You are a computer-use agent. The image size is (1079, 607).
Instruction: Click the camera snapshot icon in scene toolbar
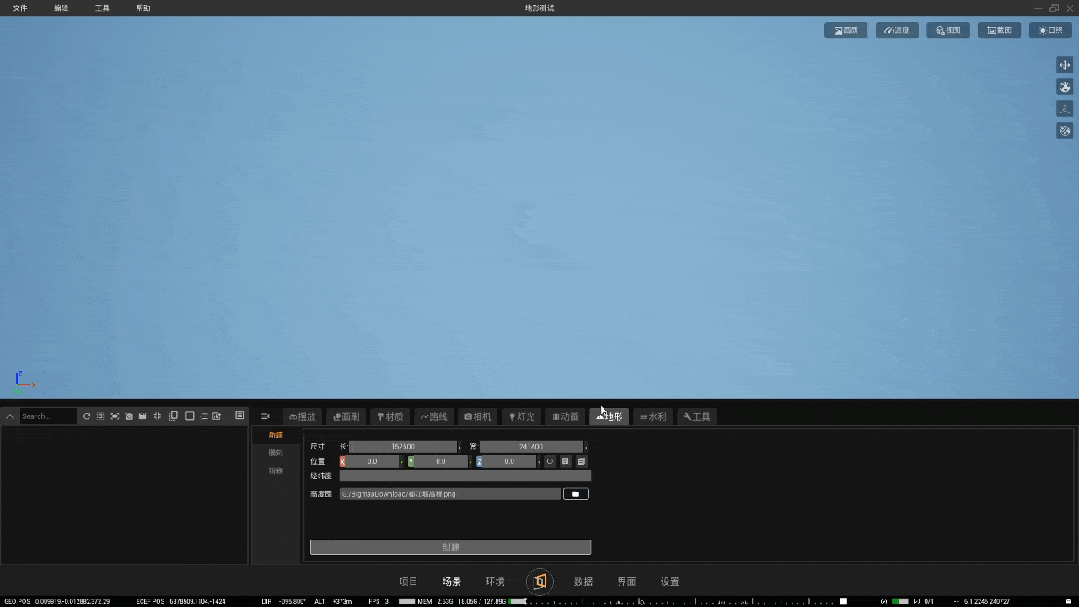[x=129, y=416]
